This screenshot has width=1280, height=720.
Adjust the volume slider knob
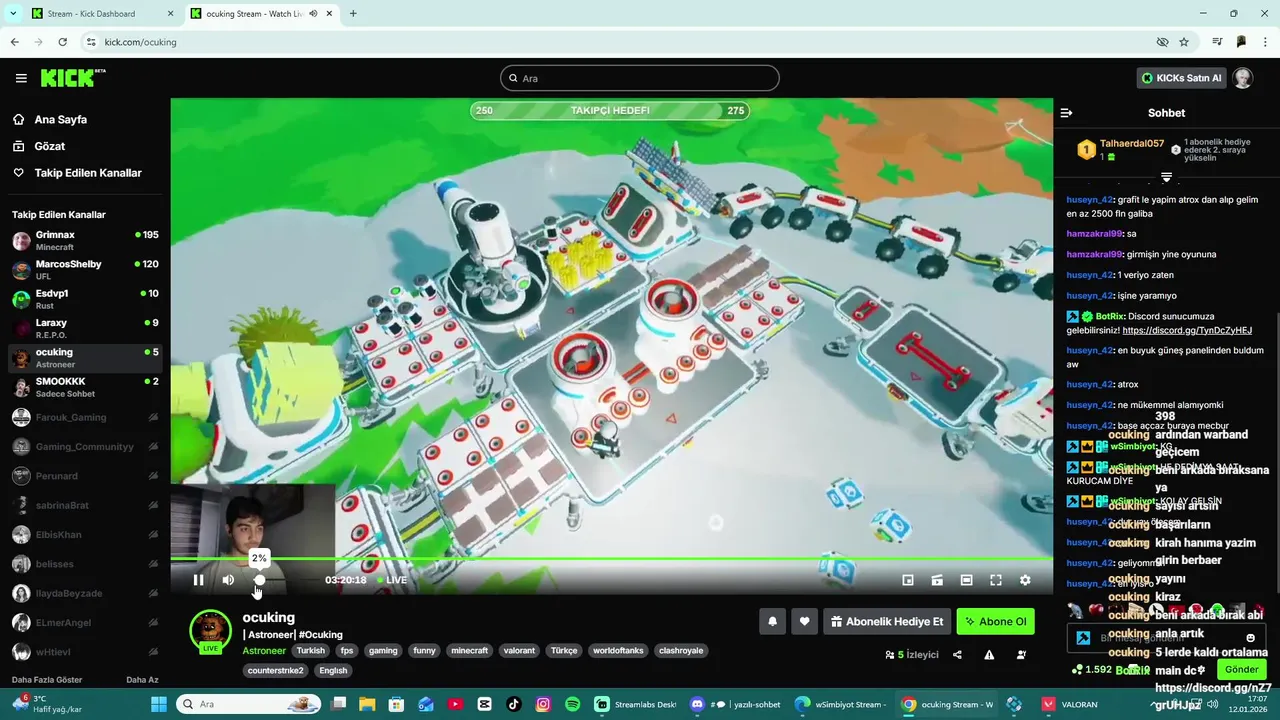point(260,580)
